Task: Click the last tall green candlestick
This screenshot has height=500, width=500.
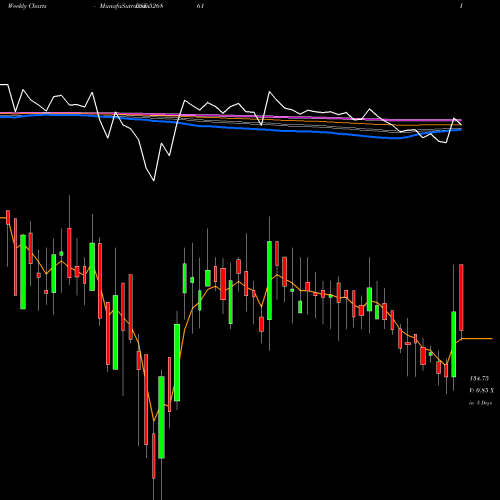Action: 454,344
